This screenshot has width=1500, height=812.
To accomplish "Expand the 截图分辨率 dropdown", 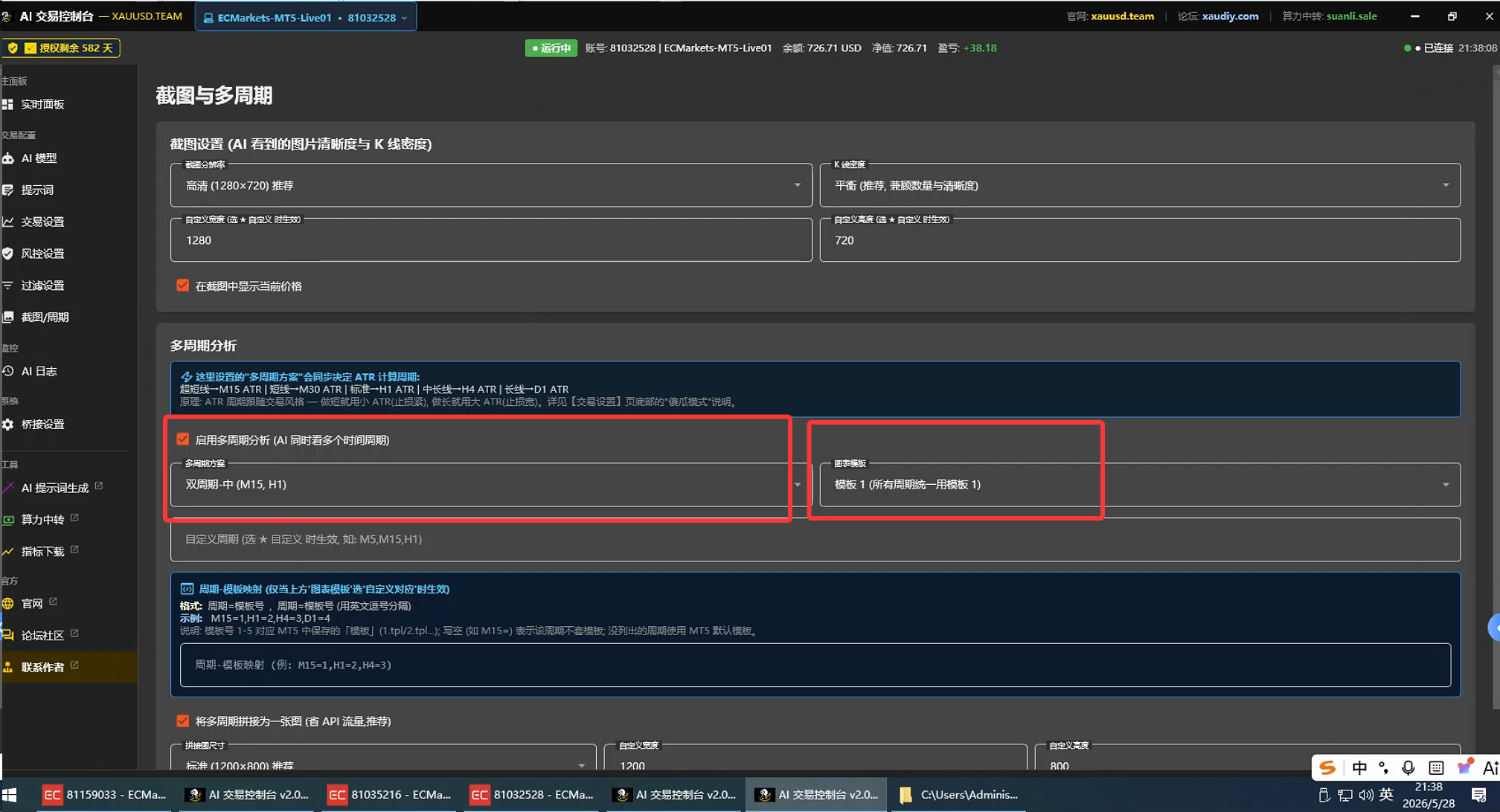I will 491,185.
